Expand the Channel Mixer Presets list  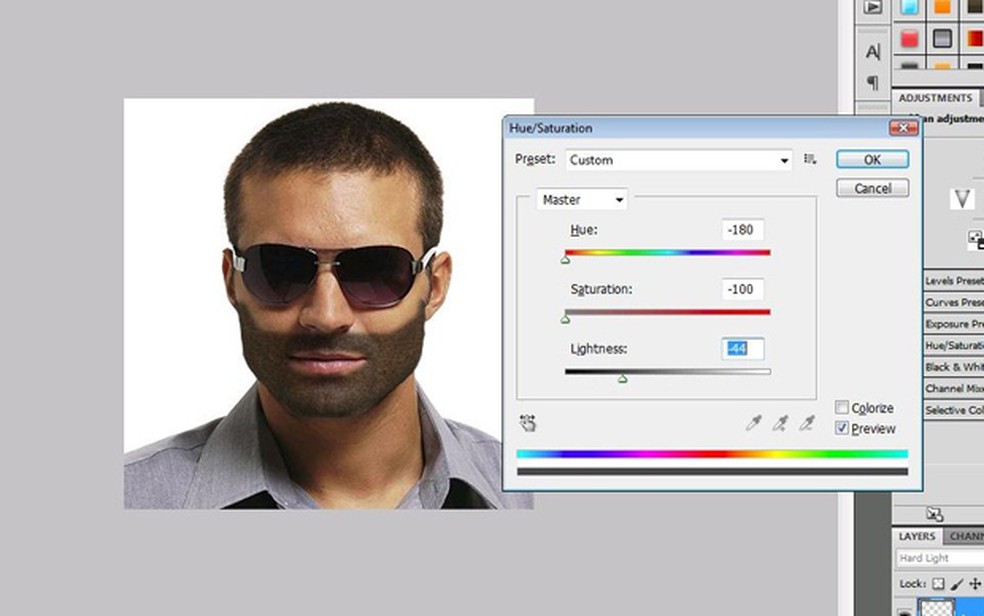click(954, 388)
